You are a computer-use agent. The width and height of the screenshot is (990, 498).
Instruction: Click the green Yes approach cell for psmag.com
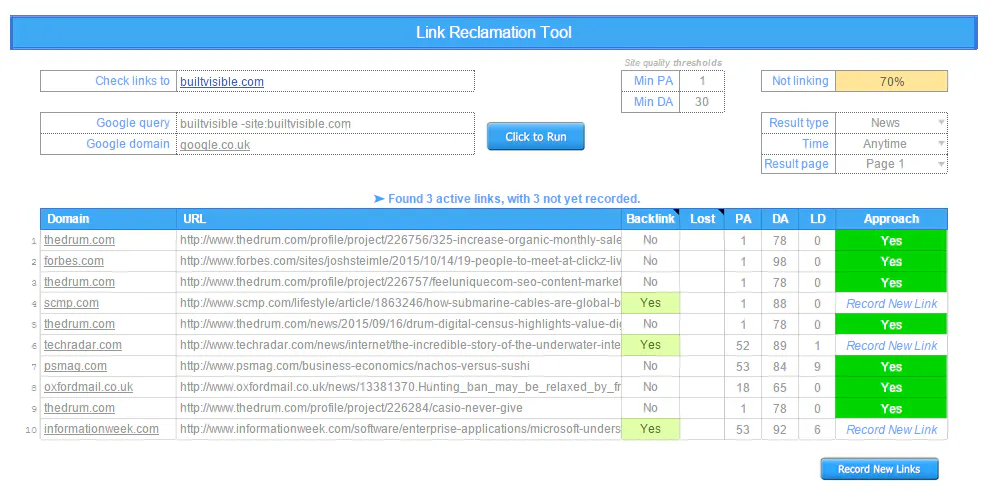tap(892, 366)
